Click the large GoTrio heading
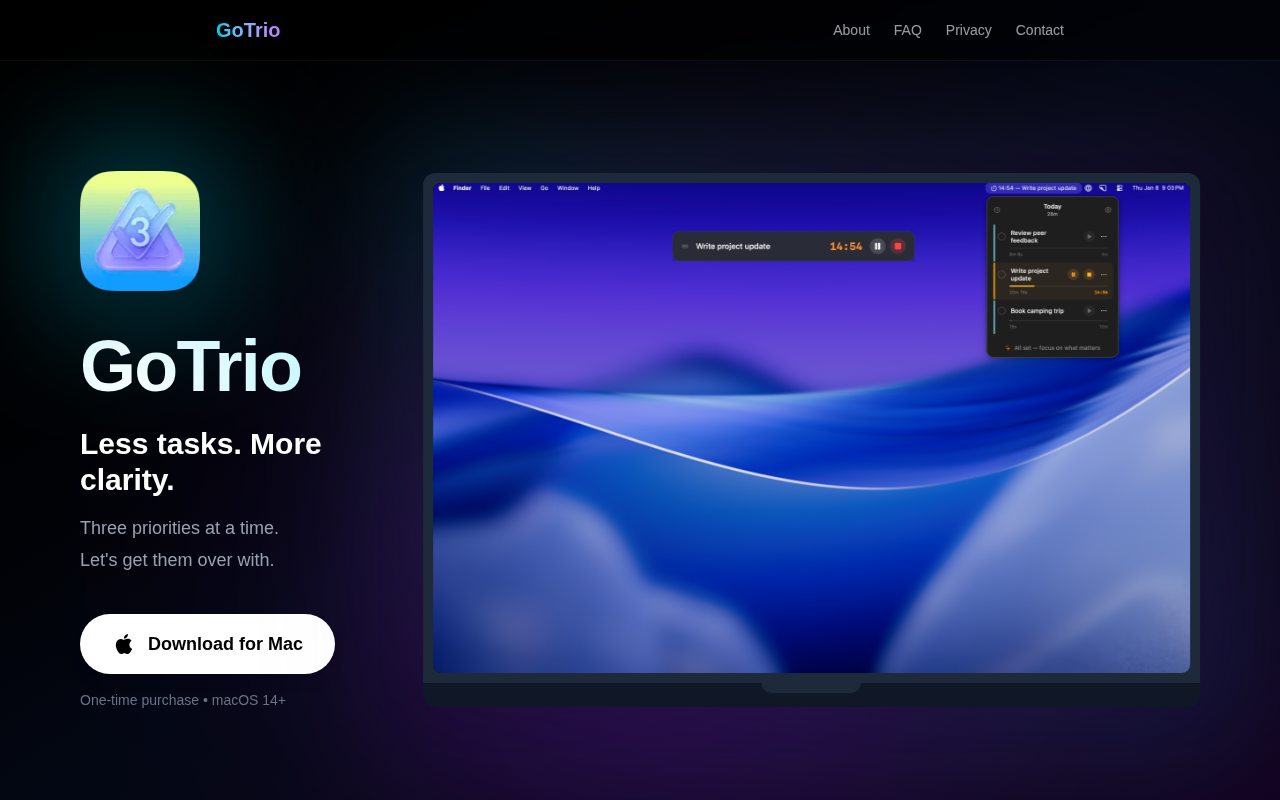Screen dimensions: 1280x800 coord(190,366)
